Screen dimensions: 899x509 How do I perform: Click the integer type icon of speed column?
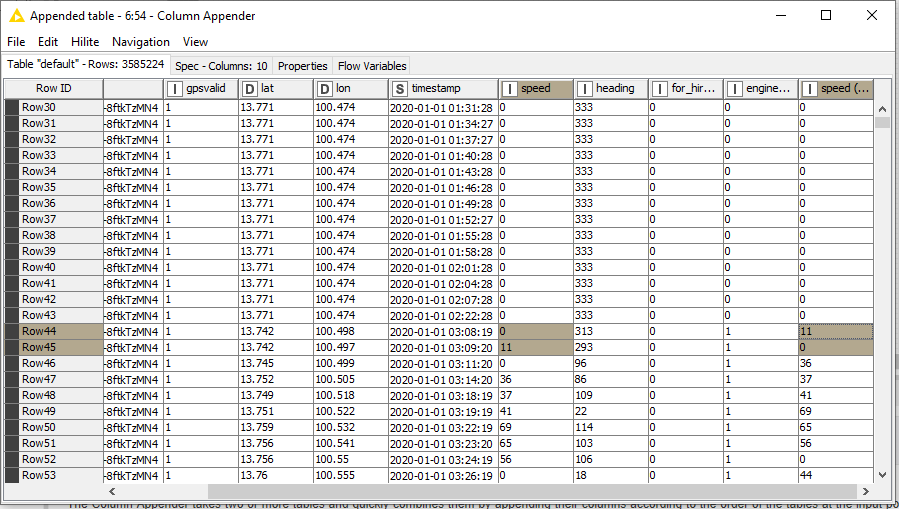point(509,89)
